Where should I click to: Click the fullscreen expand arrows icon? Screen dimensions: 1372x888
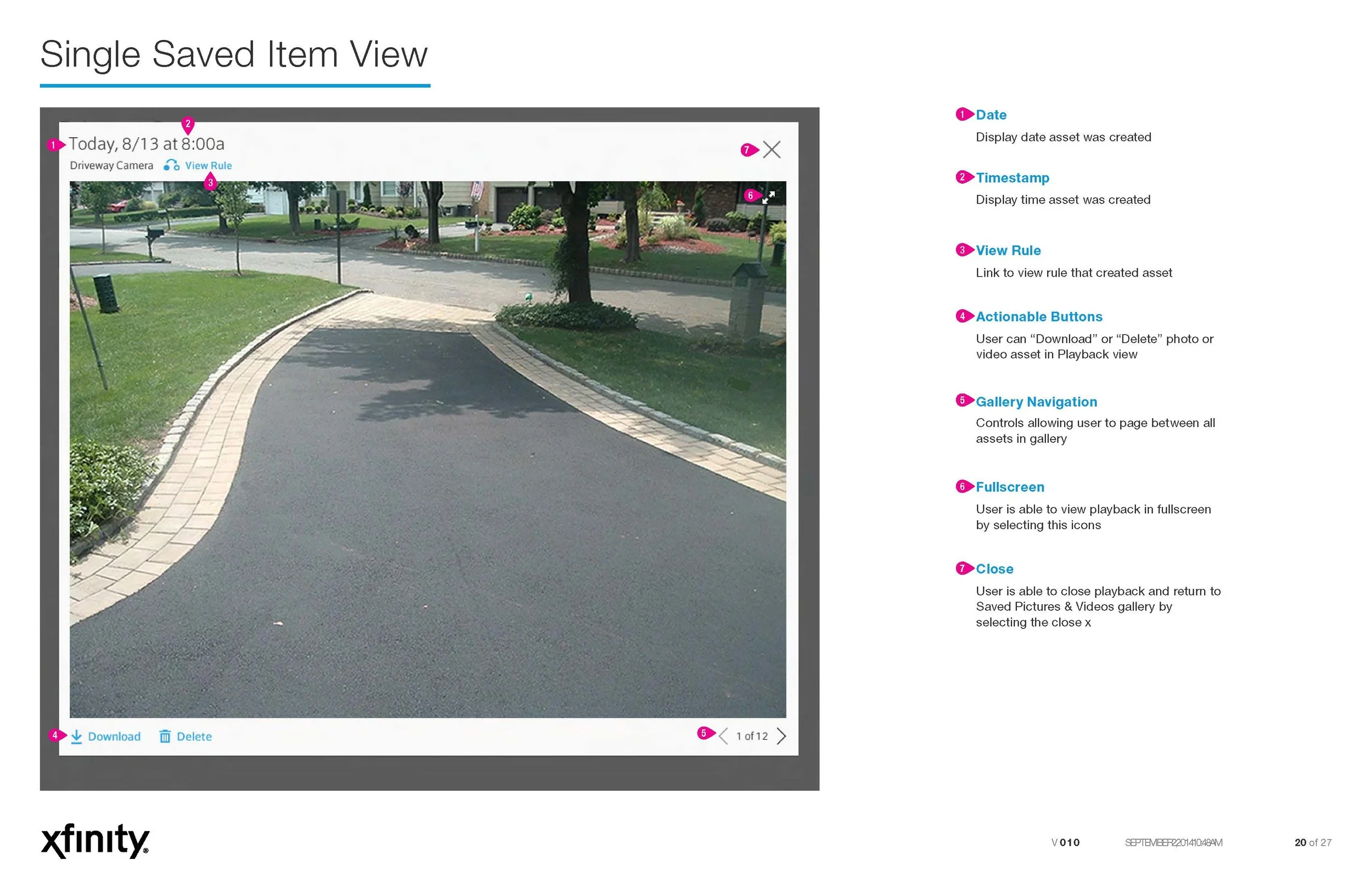coord(768,198)
